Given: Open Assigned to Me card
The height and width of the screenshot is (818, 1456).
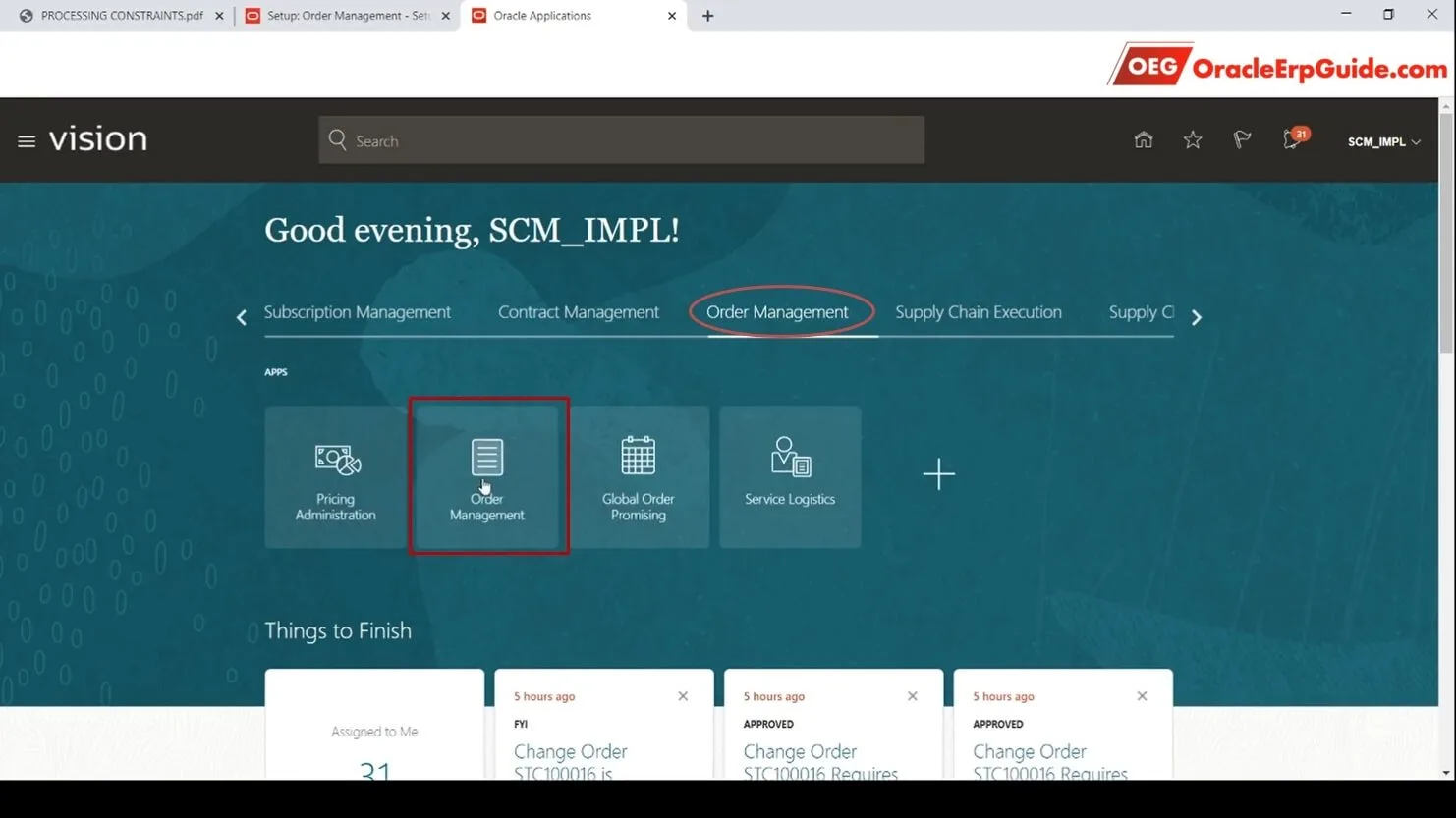Looking at the screenshot, I should point(374,725).
